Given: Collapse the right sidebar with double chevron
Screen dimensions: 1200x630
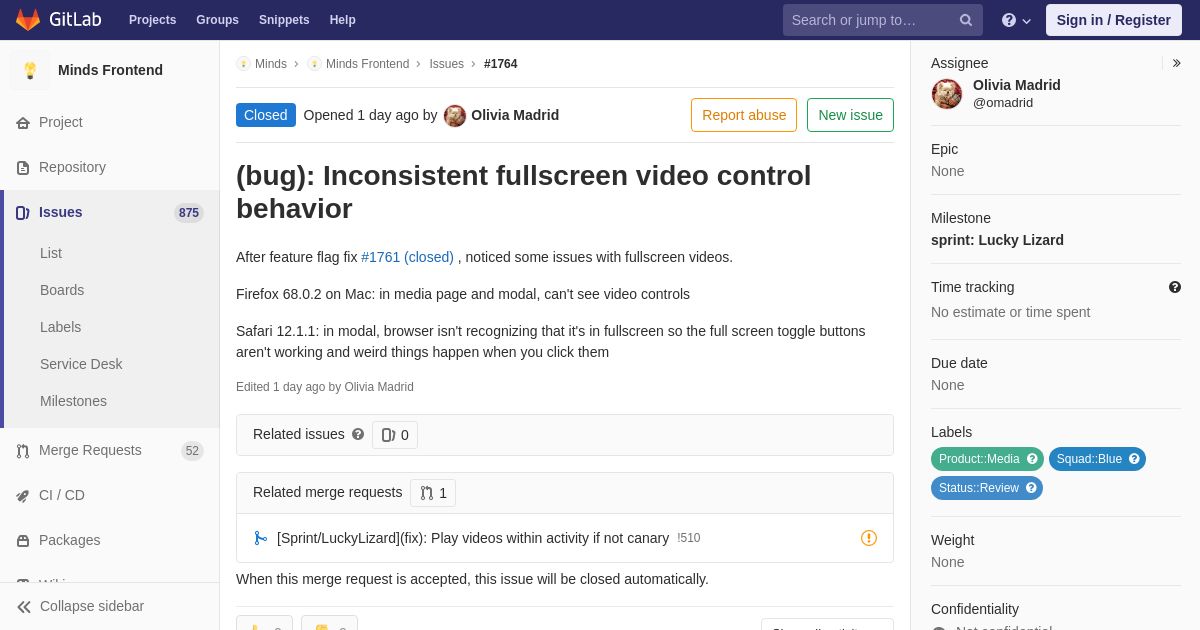Looking at the screenshot, I should (x=1177, y=63).
